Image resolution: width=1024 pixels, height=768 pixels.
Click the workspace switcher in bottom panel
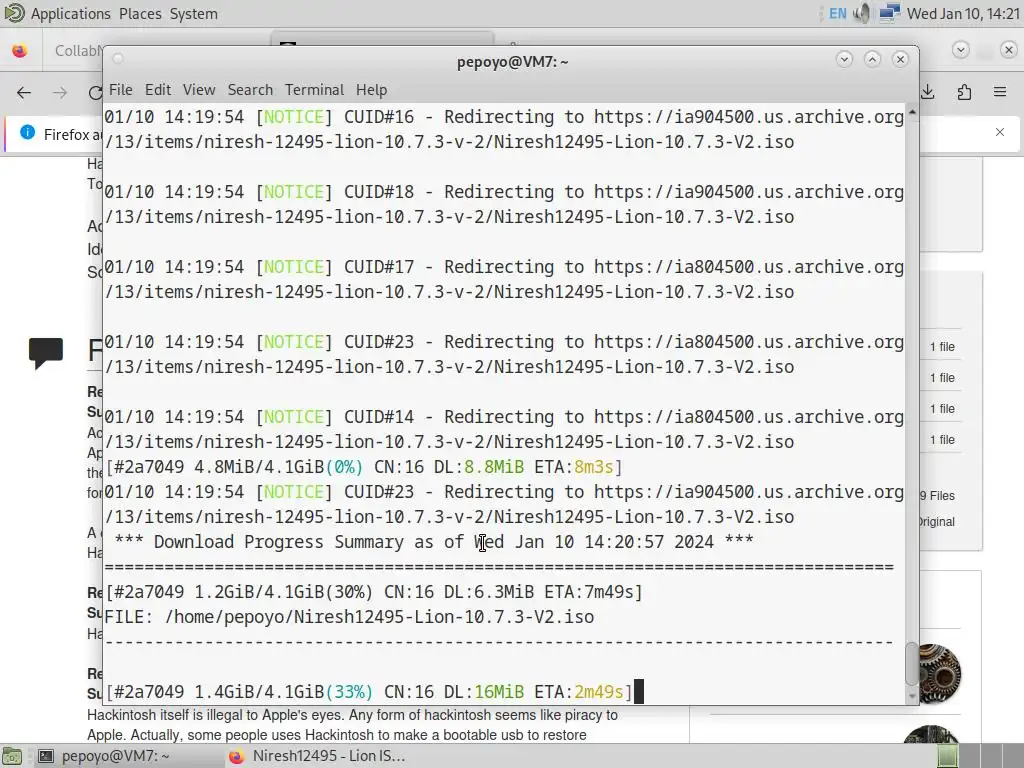(979, 756)
